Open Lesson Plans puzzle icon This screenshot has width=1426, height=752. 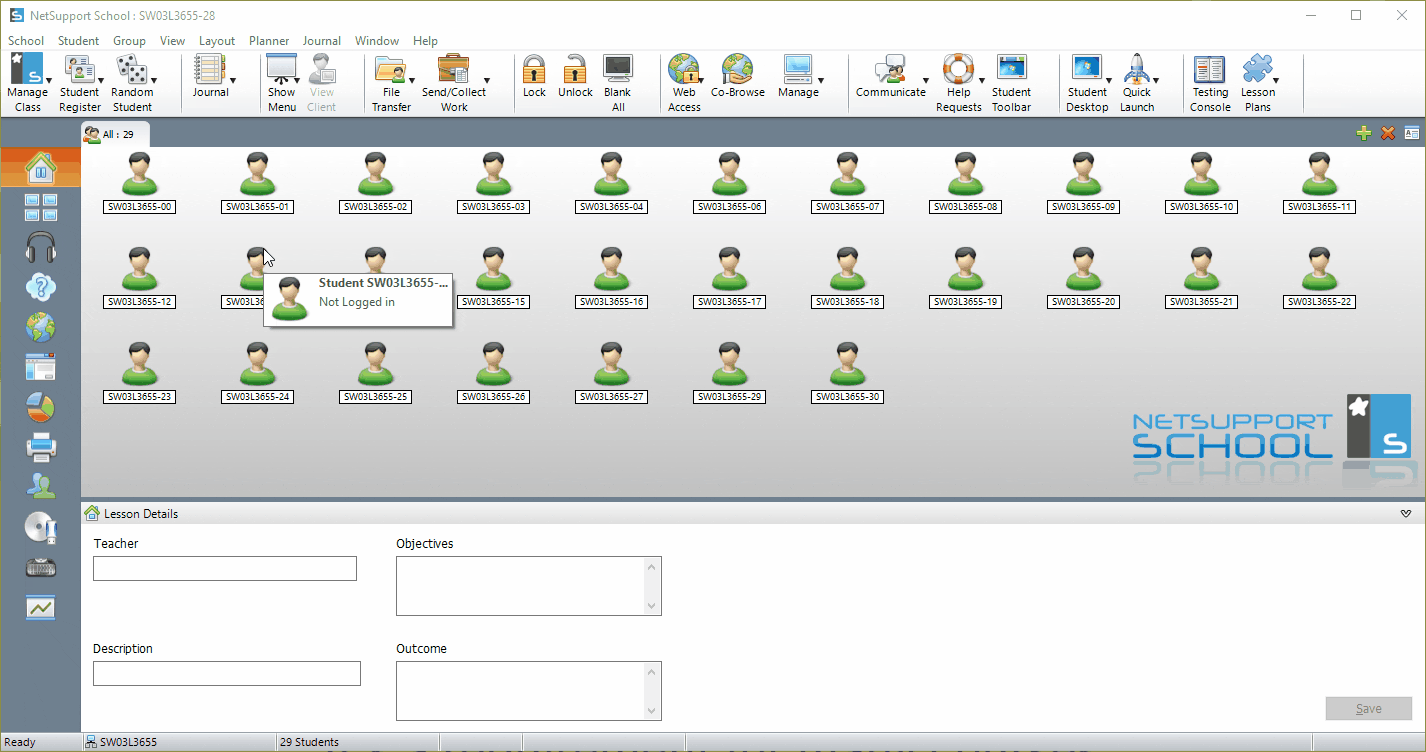coord(1257,69)
